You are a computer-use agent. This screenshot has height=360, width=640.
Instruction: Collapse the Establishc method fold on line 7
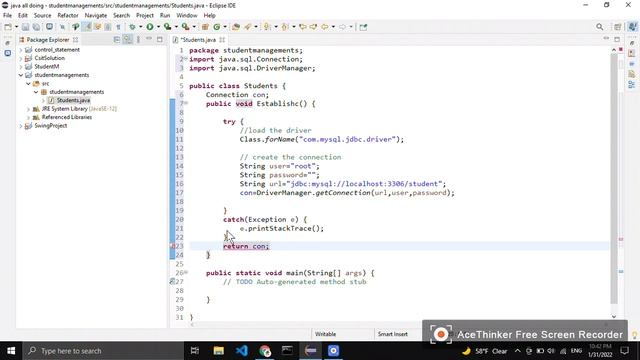(x=186, y=103)
